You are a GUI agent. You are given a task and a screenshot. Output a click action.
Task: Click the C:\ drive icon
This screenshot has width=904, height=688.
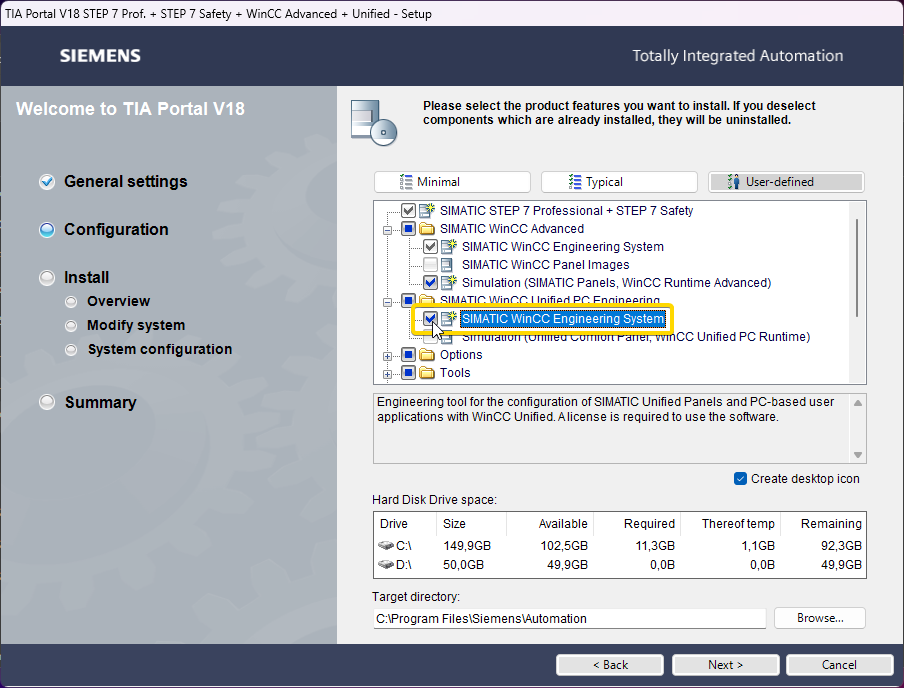point(386,545)
